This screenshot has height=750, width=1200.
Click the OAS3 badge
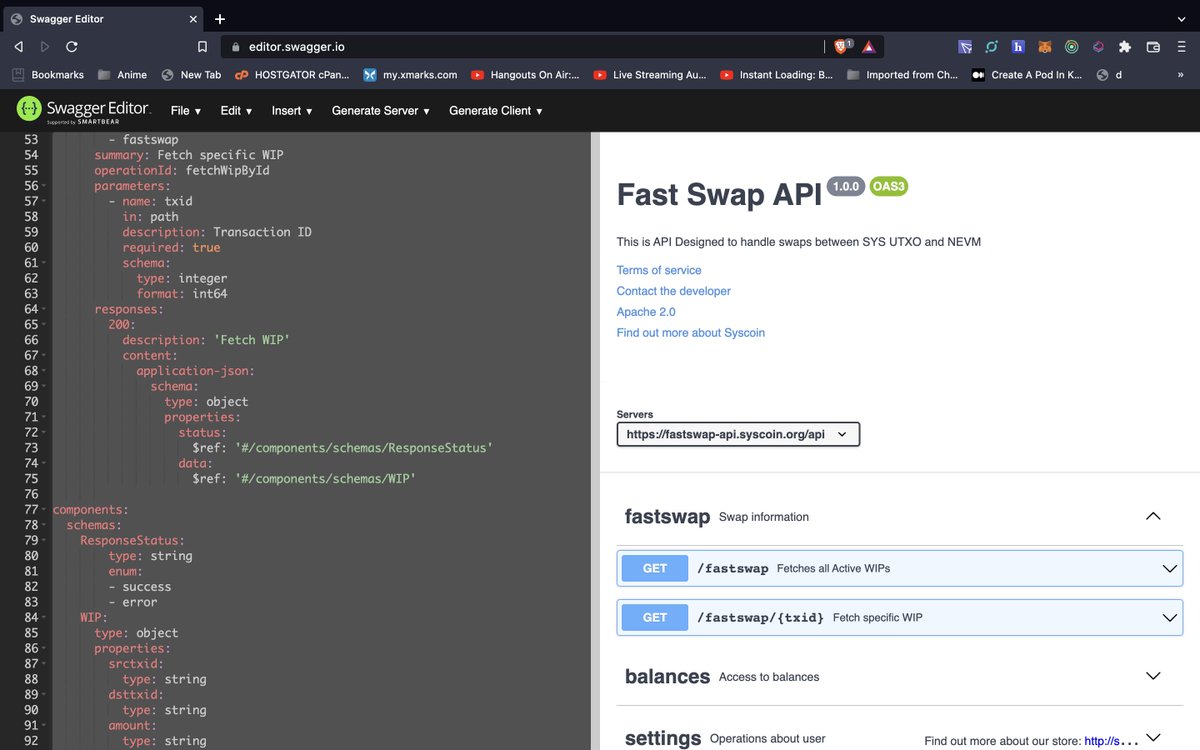point(888,186)
